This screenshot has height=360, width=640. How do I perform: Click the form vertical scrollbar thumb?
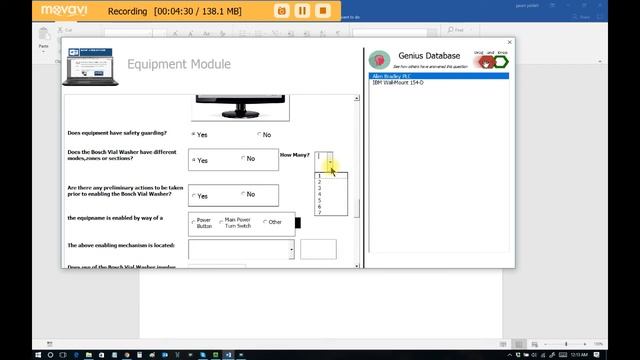click(x=357, y=209)
